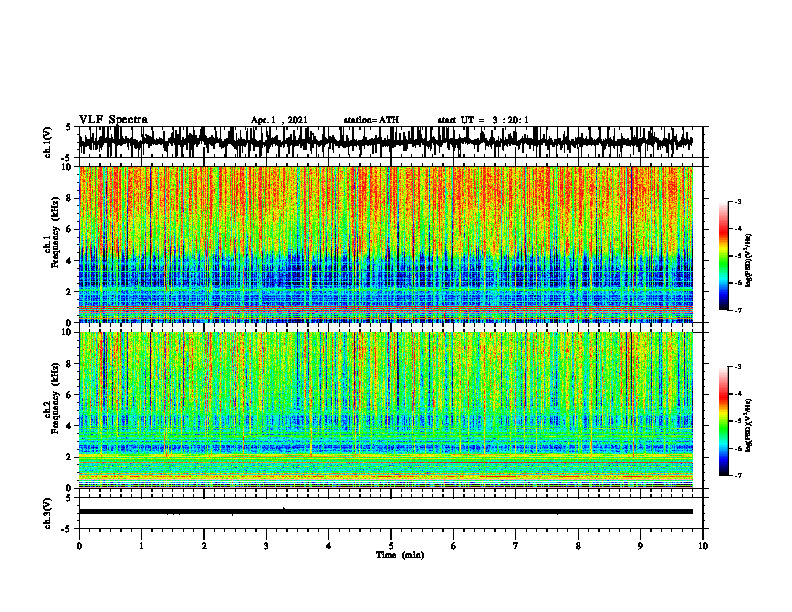Click the "6" tick on the time axis

coord(454,546)
